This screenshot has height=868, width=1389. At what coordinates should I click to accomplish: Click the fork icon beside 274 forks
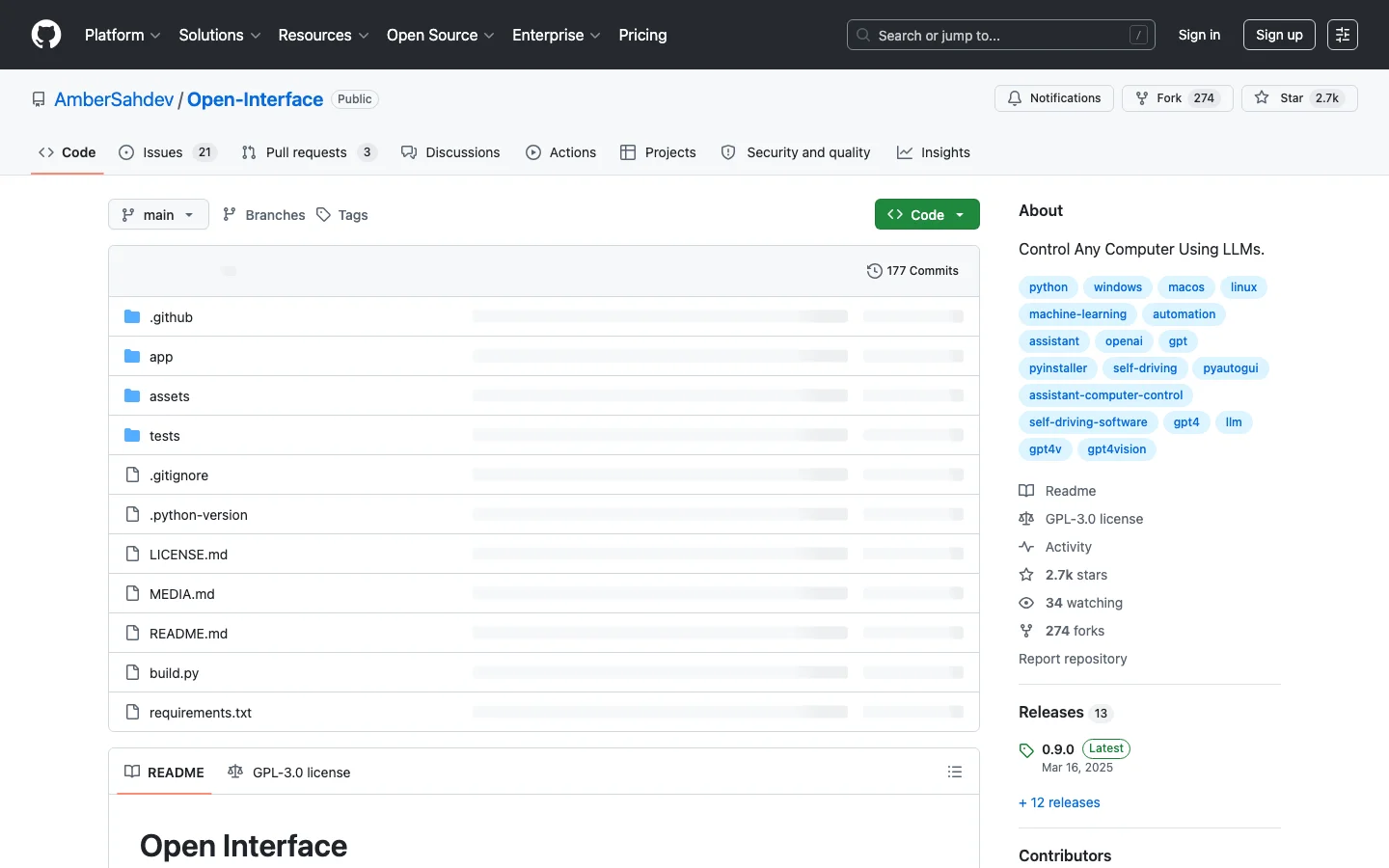tap(1026, 631)
